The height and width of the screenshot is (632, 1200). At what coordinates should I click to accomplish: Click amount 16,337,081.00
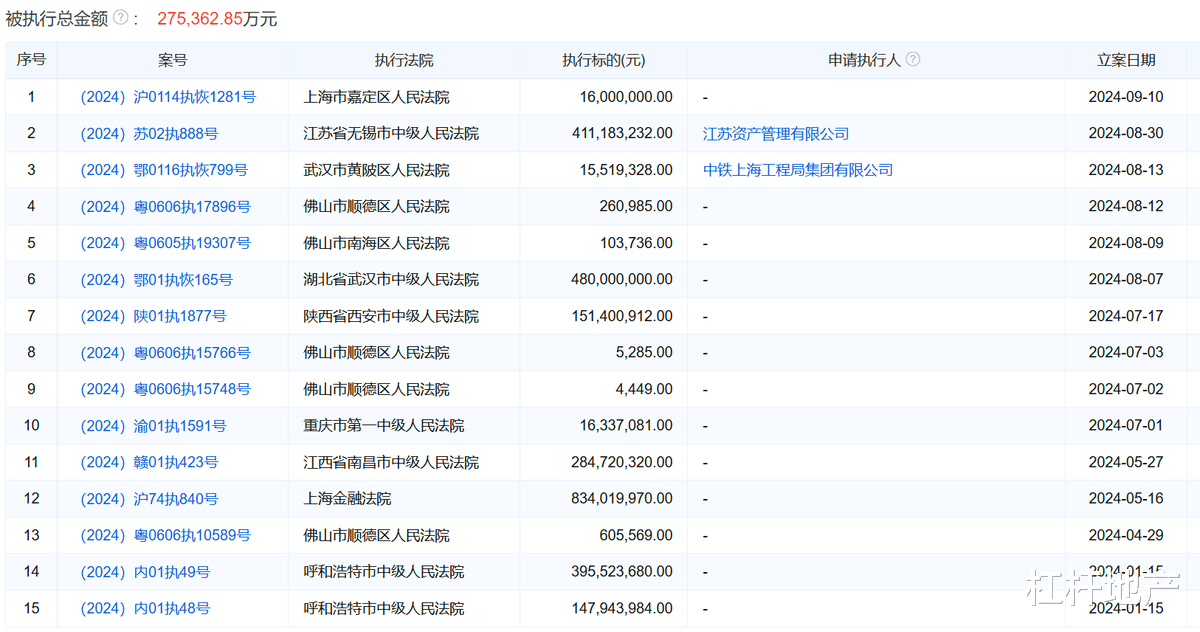(626, 426)
